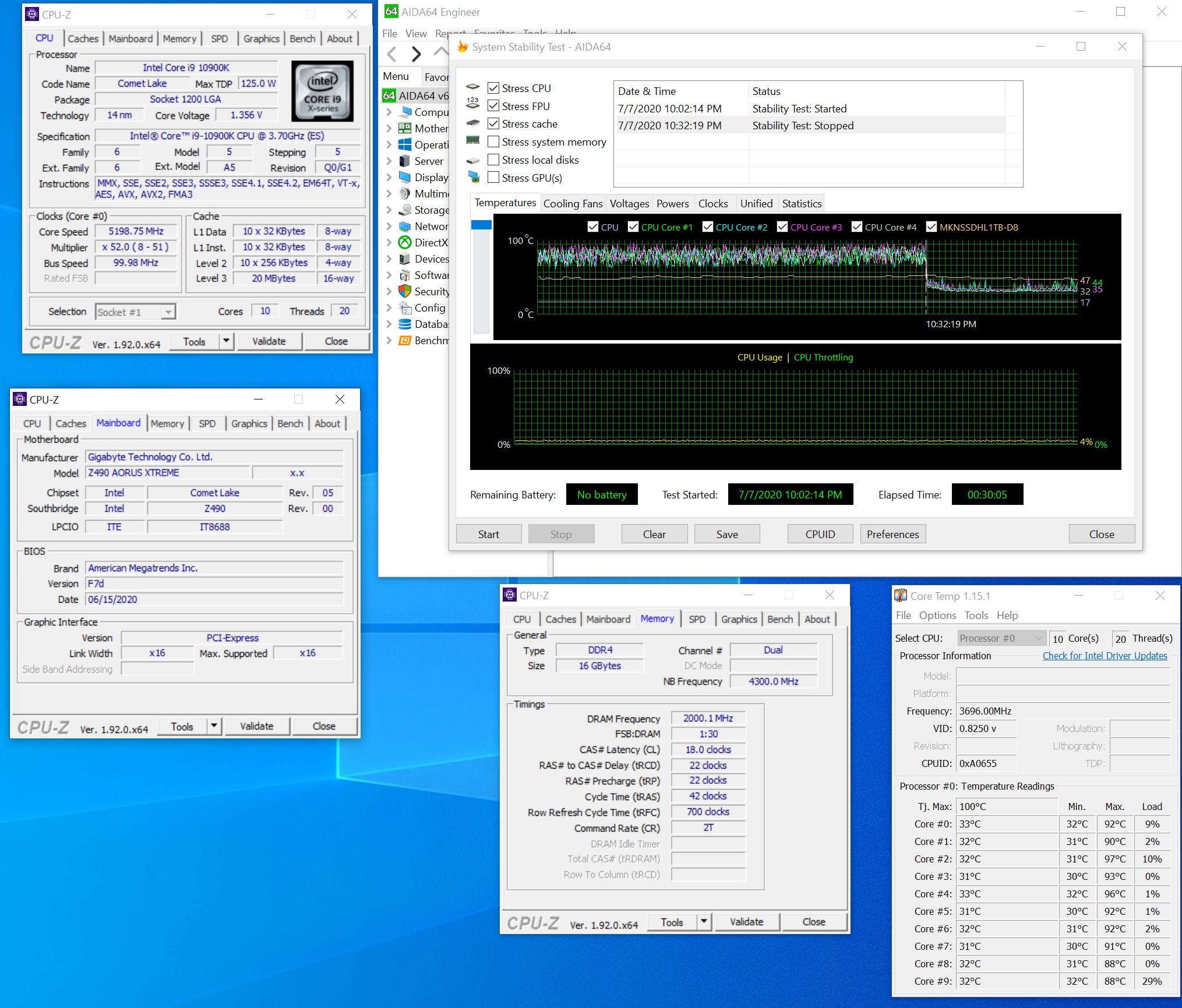Open Options menu in Core Temp

click(937, 615)
